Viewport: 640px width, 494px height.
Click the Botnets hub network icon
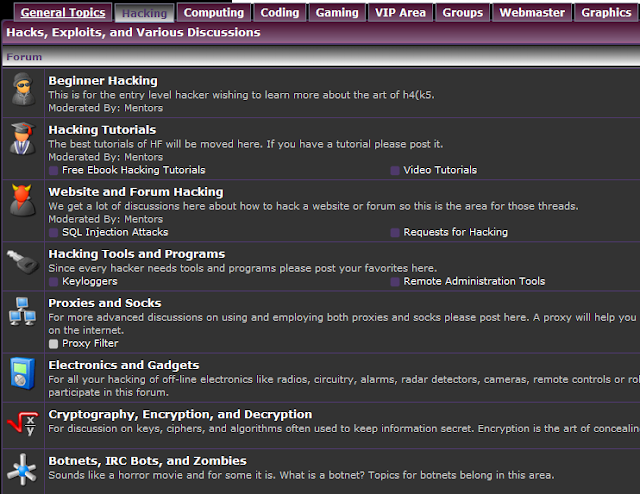pos(23,470)
